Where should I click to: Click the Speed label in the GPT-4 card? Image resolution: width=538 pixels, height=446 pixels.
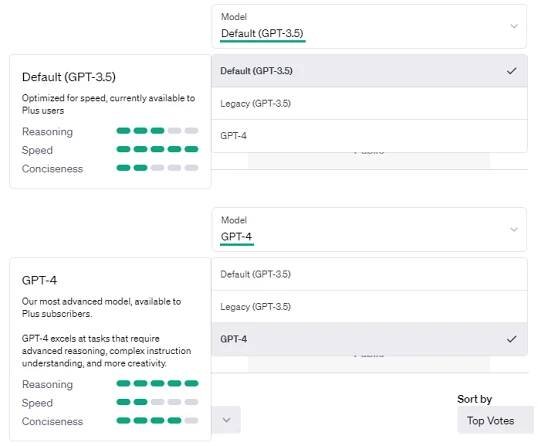(x=37, y=403)
